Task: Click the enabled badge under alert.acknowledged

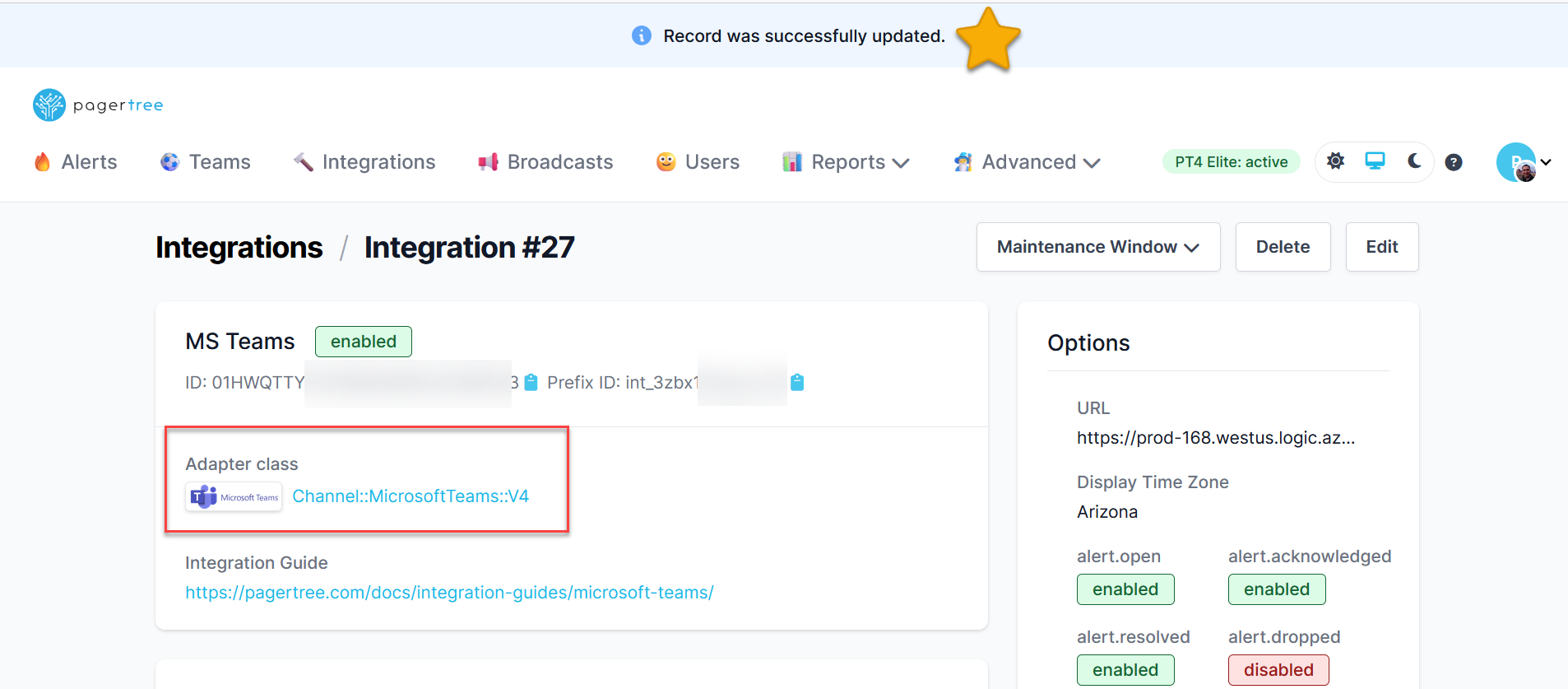Action: [x=1277, y=589]
